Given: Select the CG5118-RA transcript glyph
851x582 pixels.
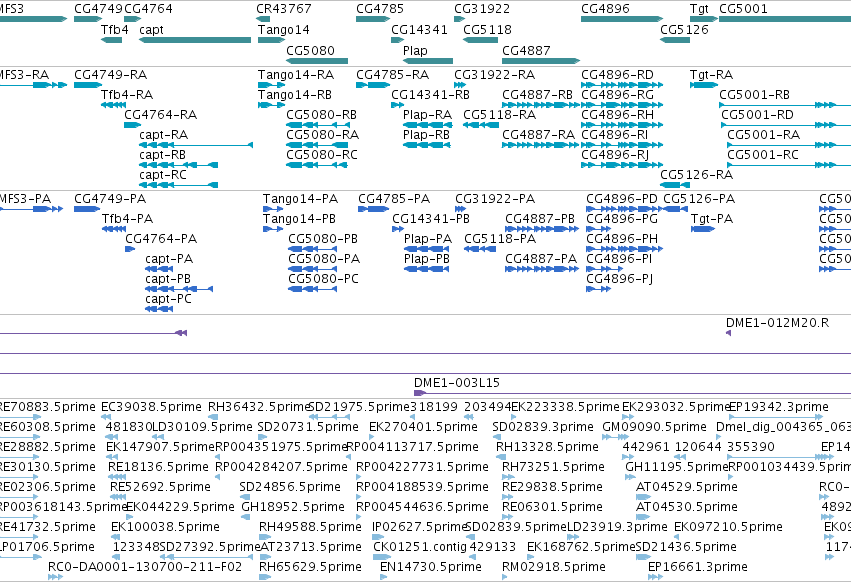Looking at the screenshot, I should click(x=481, y=125).
